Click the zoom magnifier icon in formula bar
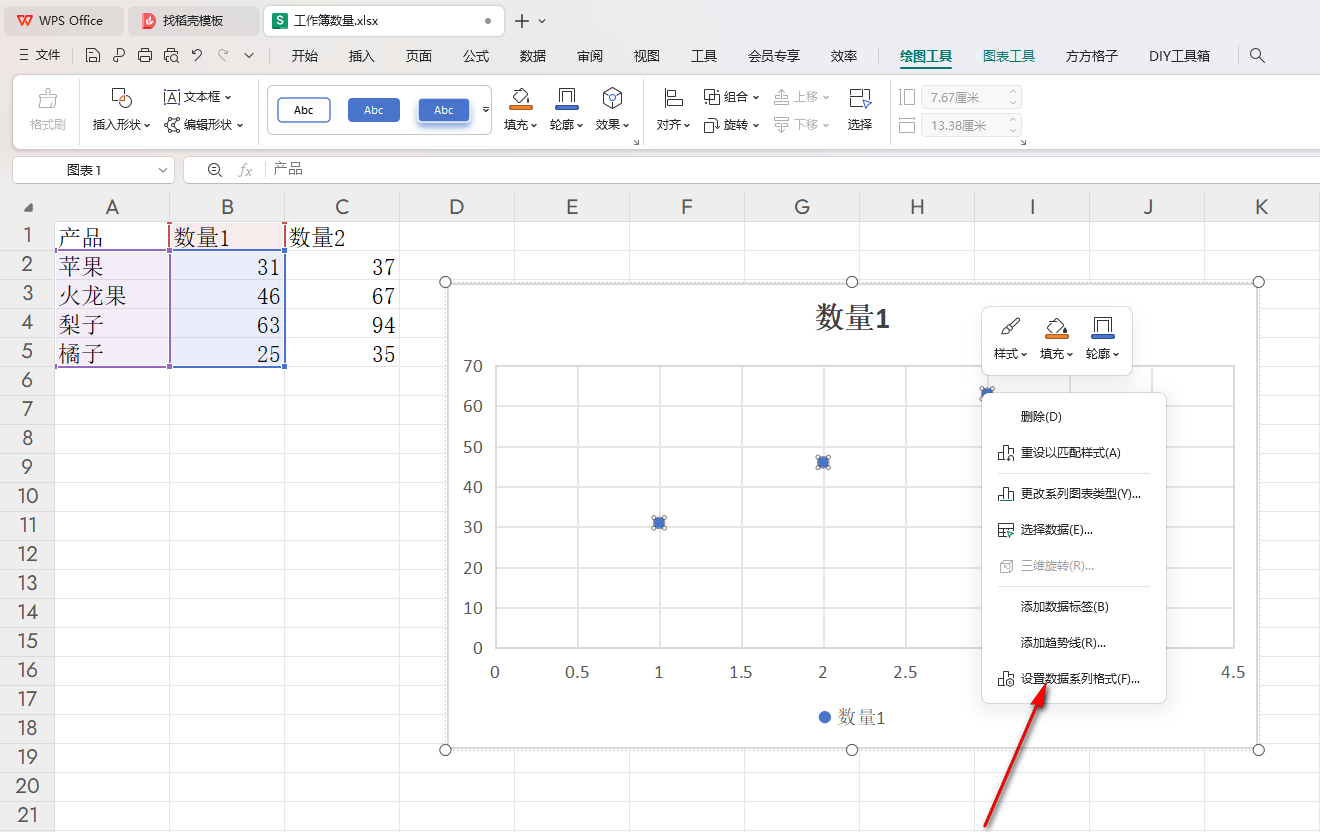This screenshot has width=1320, height=832. [214, 170]
